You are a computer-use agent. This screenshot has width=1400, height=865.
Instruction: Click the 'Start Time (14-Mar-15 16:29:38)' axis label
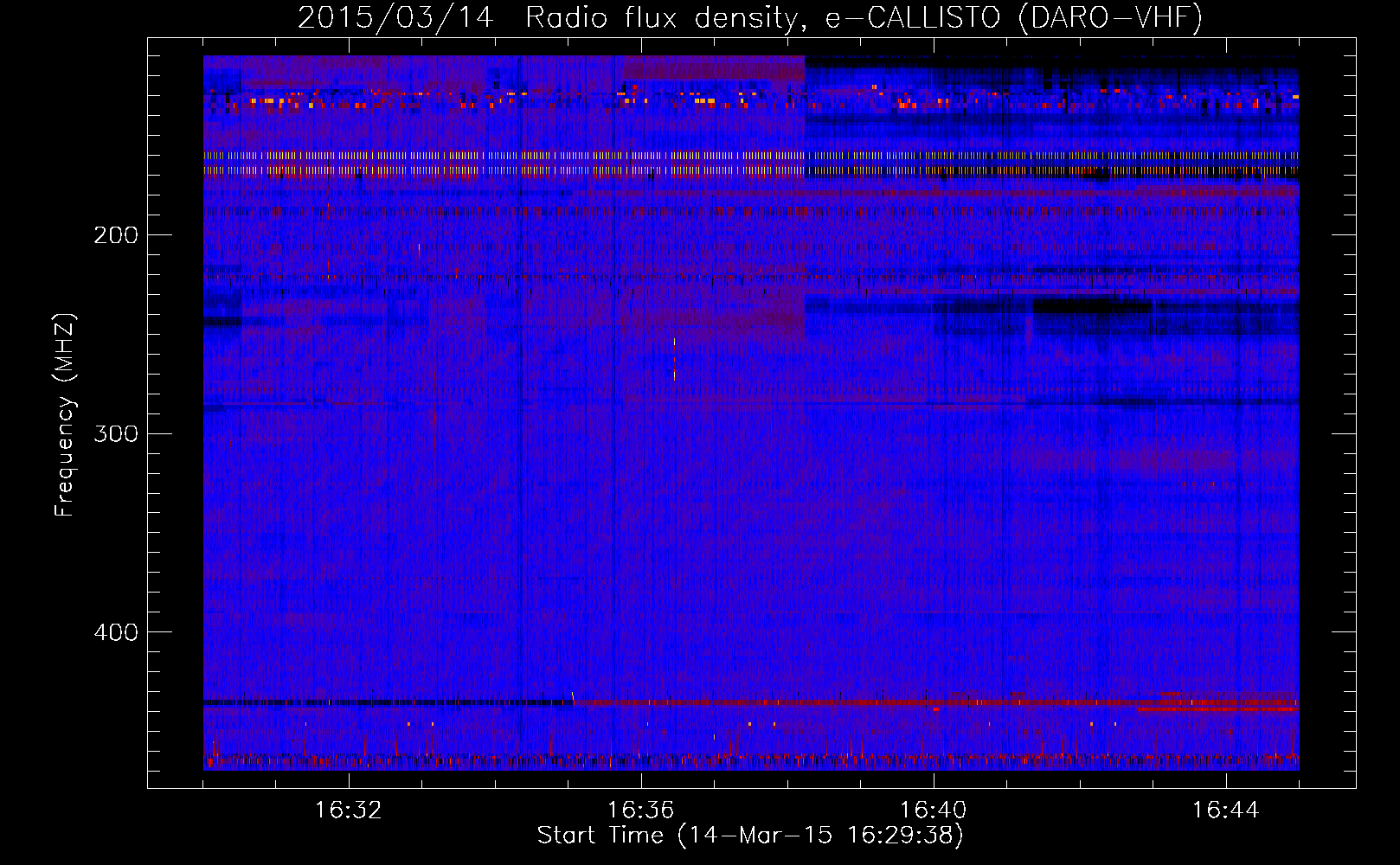click(750, 836)
